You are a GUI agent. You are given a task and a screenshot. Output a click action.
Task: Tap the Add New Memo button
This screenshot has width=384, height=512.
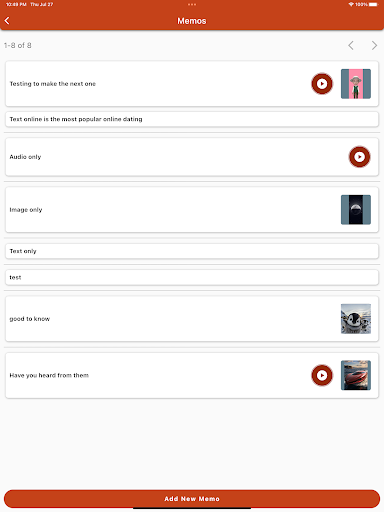[x=192, y=499]
